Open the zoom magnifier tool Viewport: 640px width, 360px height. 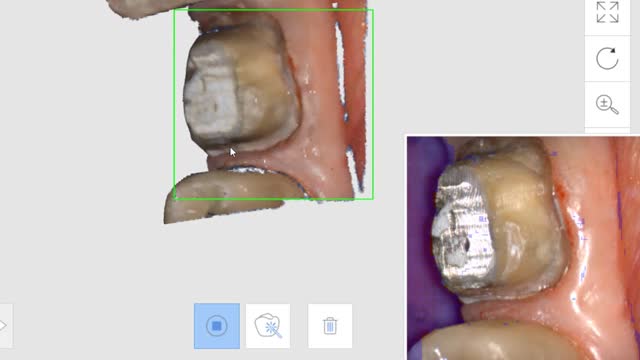tap(607, 104)
